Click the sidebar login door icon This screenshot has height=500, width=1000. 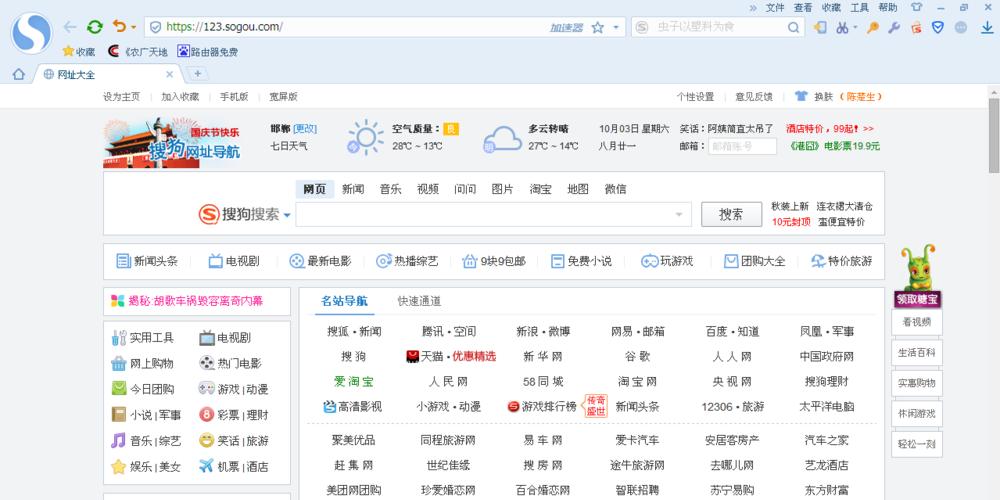click(820, 27)
